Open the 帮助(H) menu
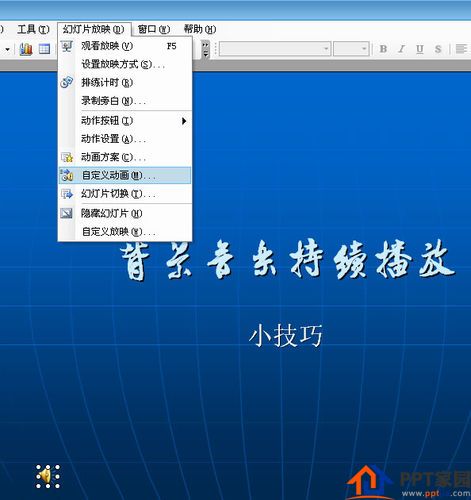 (200, 29)
